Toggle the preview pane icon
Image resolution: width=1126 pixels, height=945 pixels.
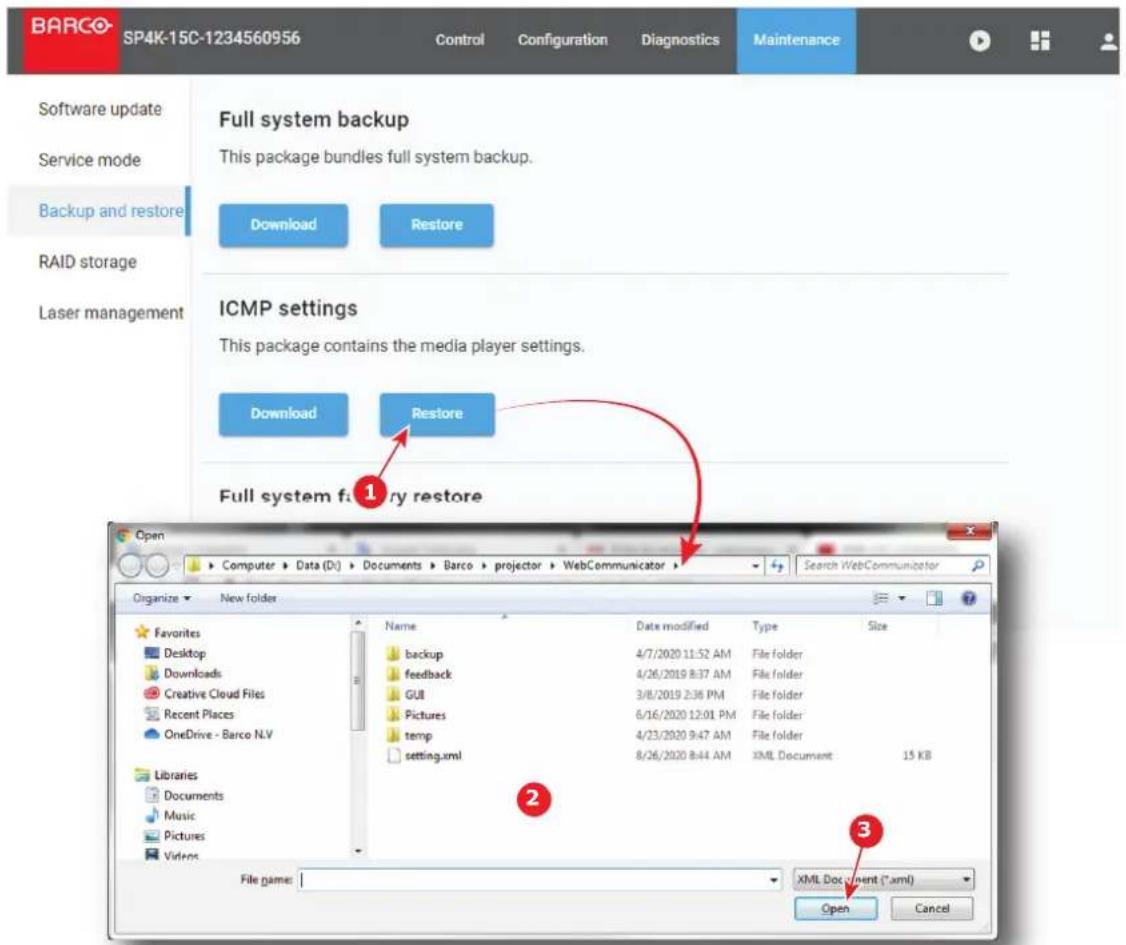[x=934, y=598]
